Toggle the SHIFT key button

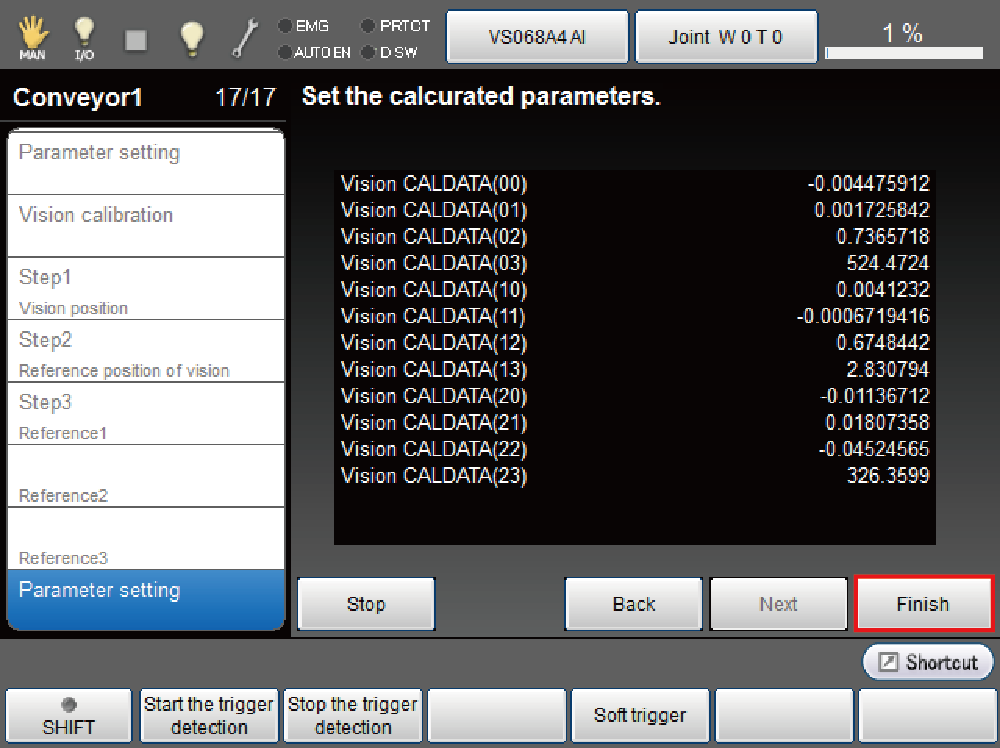(x=68, y=716)
